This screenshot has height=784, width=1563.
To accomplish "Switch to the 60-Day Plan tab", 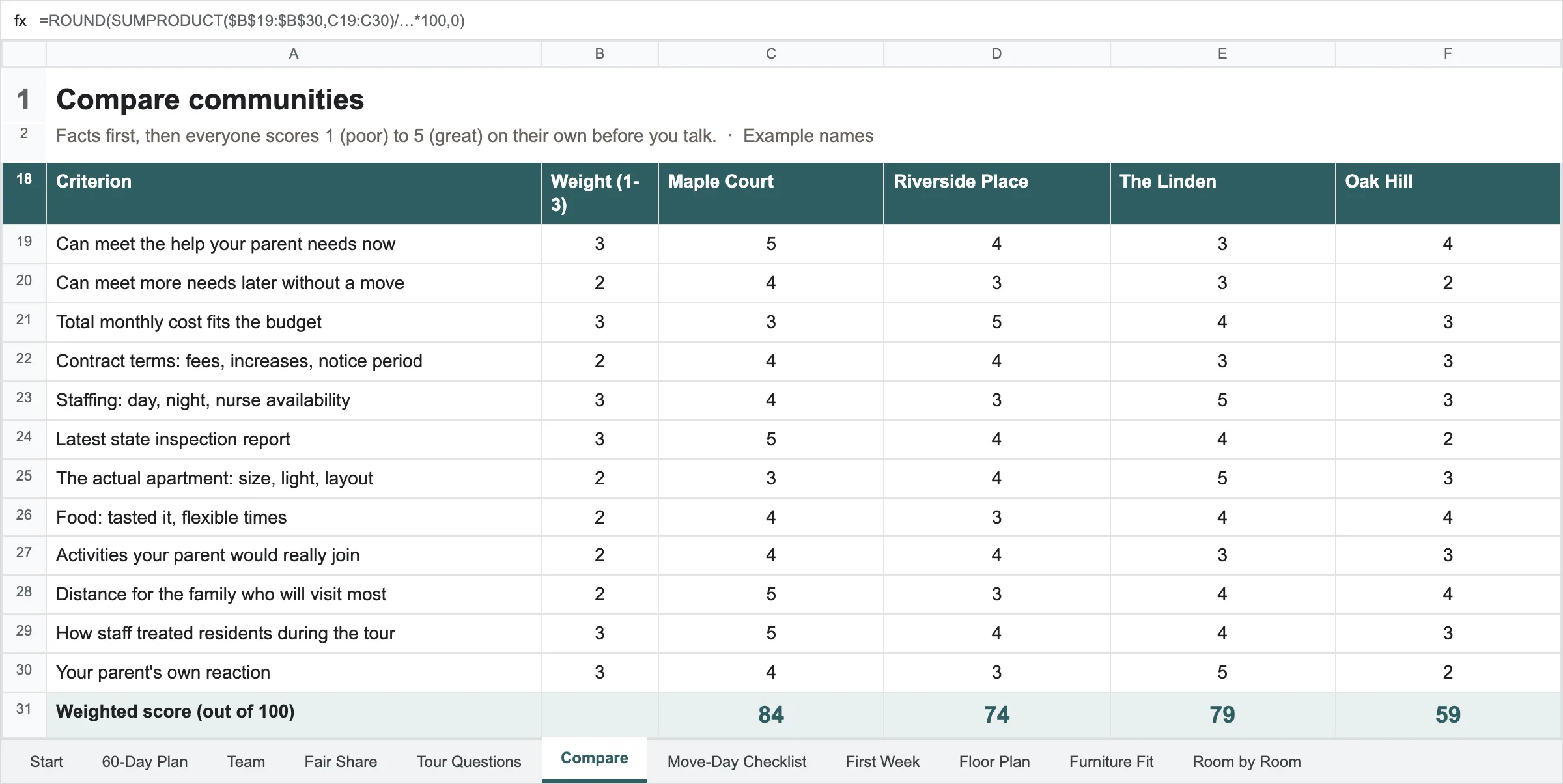I will tap(145, 761).
